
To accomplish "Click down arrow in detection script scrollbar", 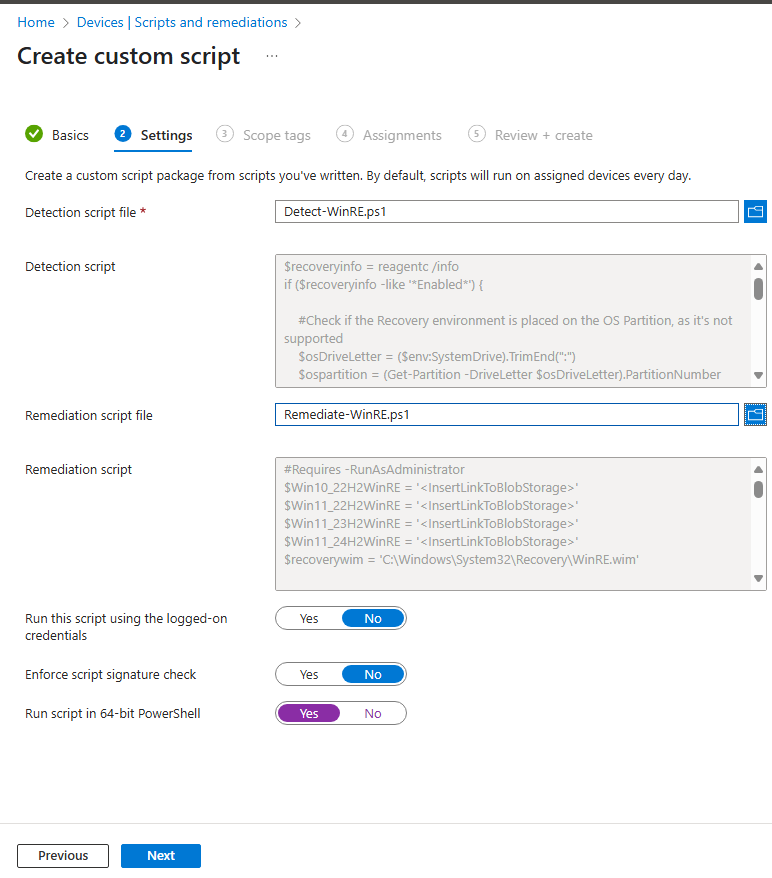I will 759,376.
